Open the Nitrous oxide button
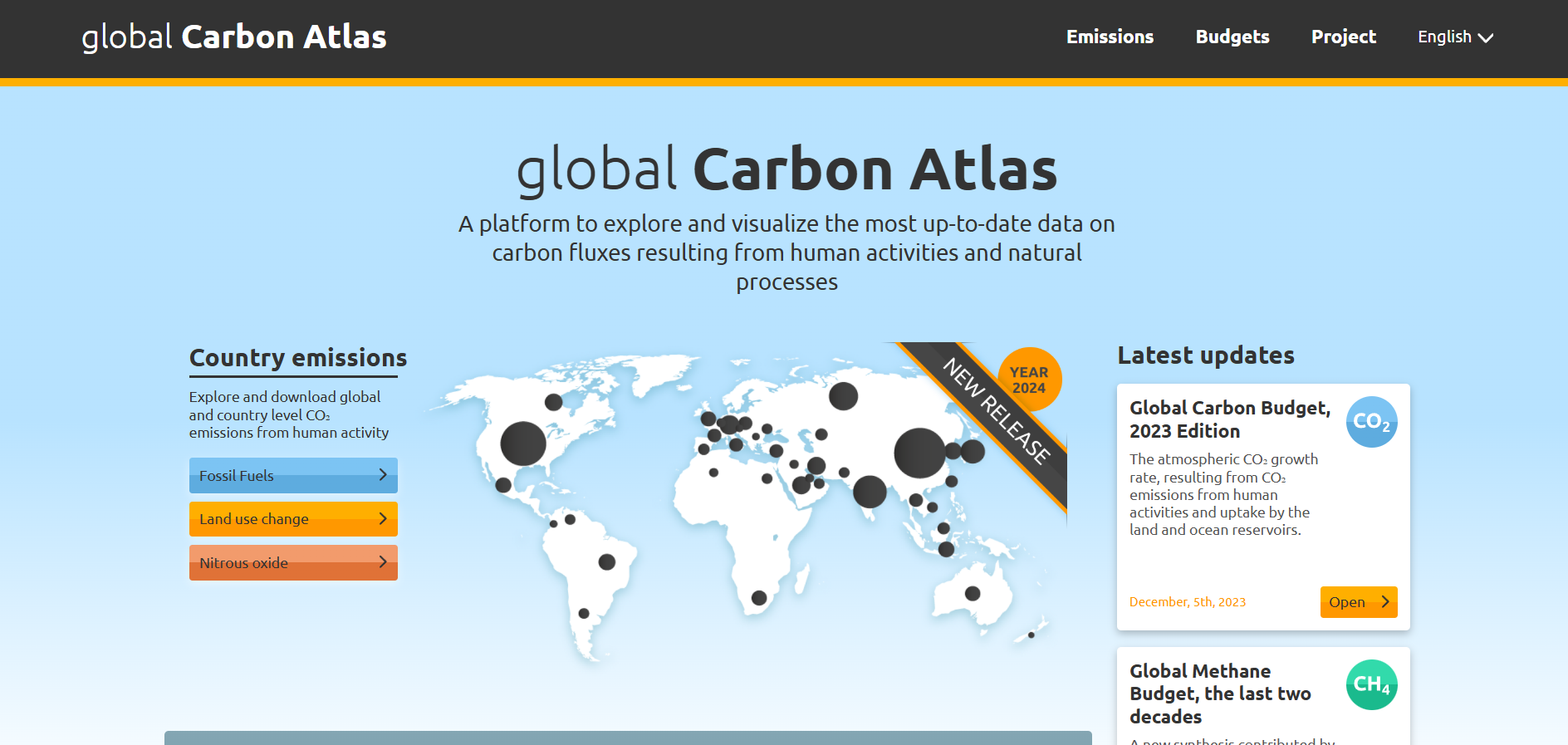The height and width of the screenshot is (745, 1568). 293,562
